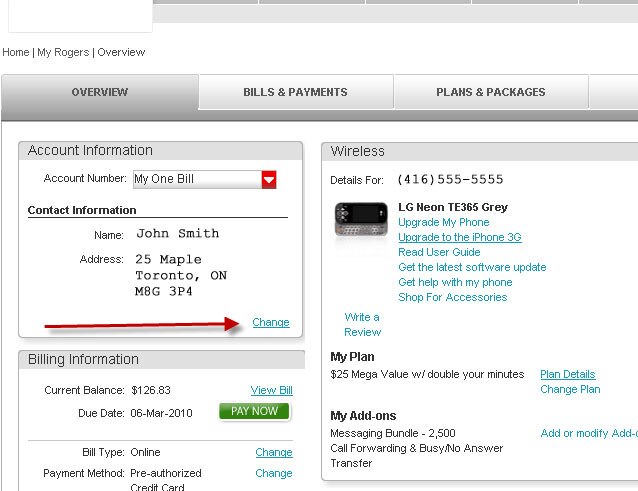The width and height of the screenshot is (638, 491).
Task: Open the View Bill link
Action: pos(271,390)
